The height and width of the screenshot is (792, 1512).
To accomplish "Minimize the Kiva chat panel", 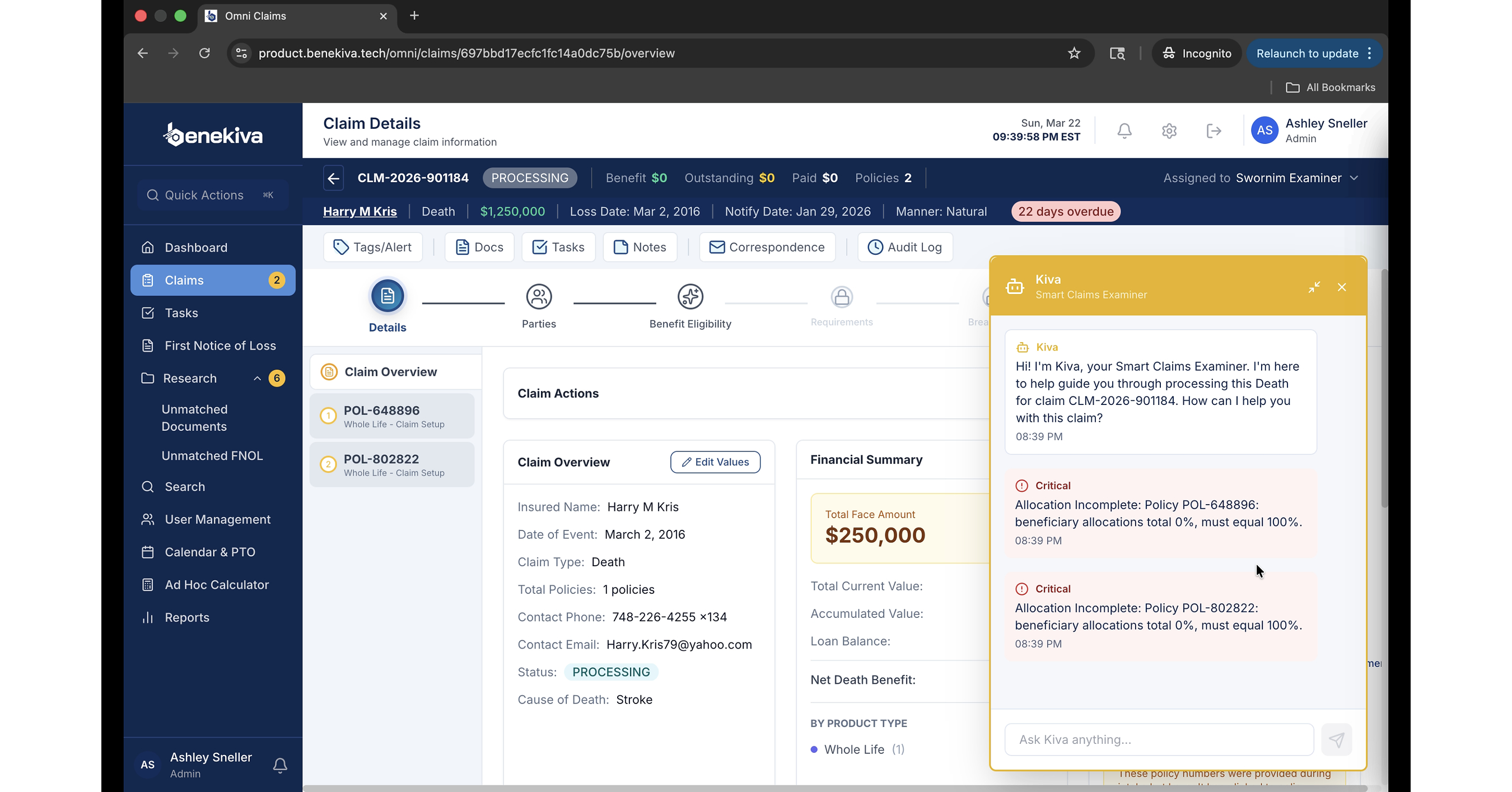I will point(1314,287).
